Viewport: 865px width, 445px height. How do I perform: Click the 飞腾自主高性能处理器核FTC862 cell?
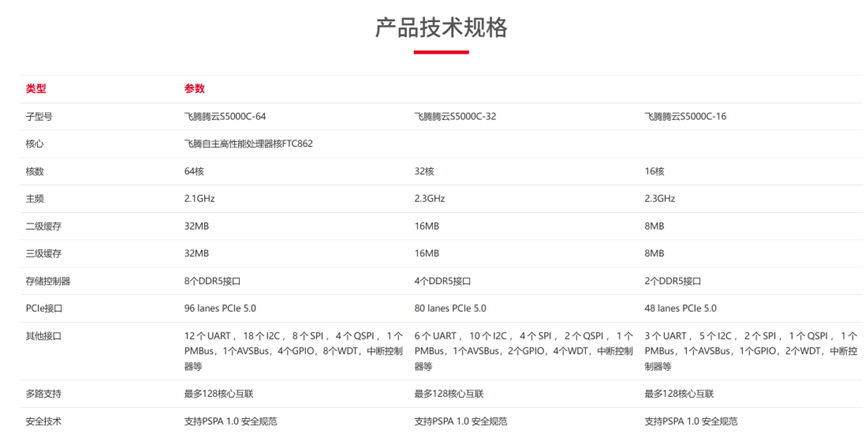(249, 144)
